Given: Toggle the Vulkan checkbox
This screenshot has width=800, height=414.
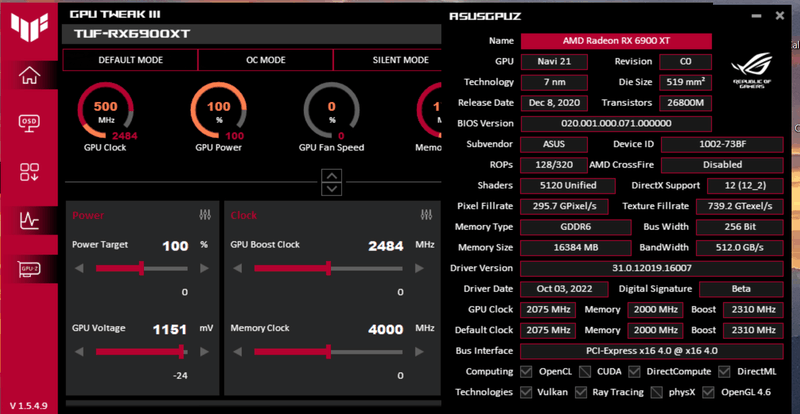Looking at the screenshot, I should pos(526,393).
